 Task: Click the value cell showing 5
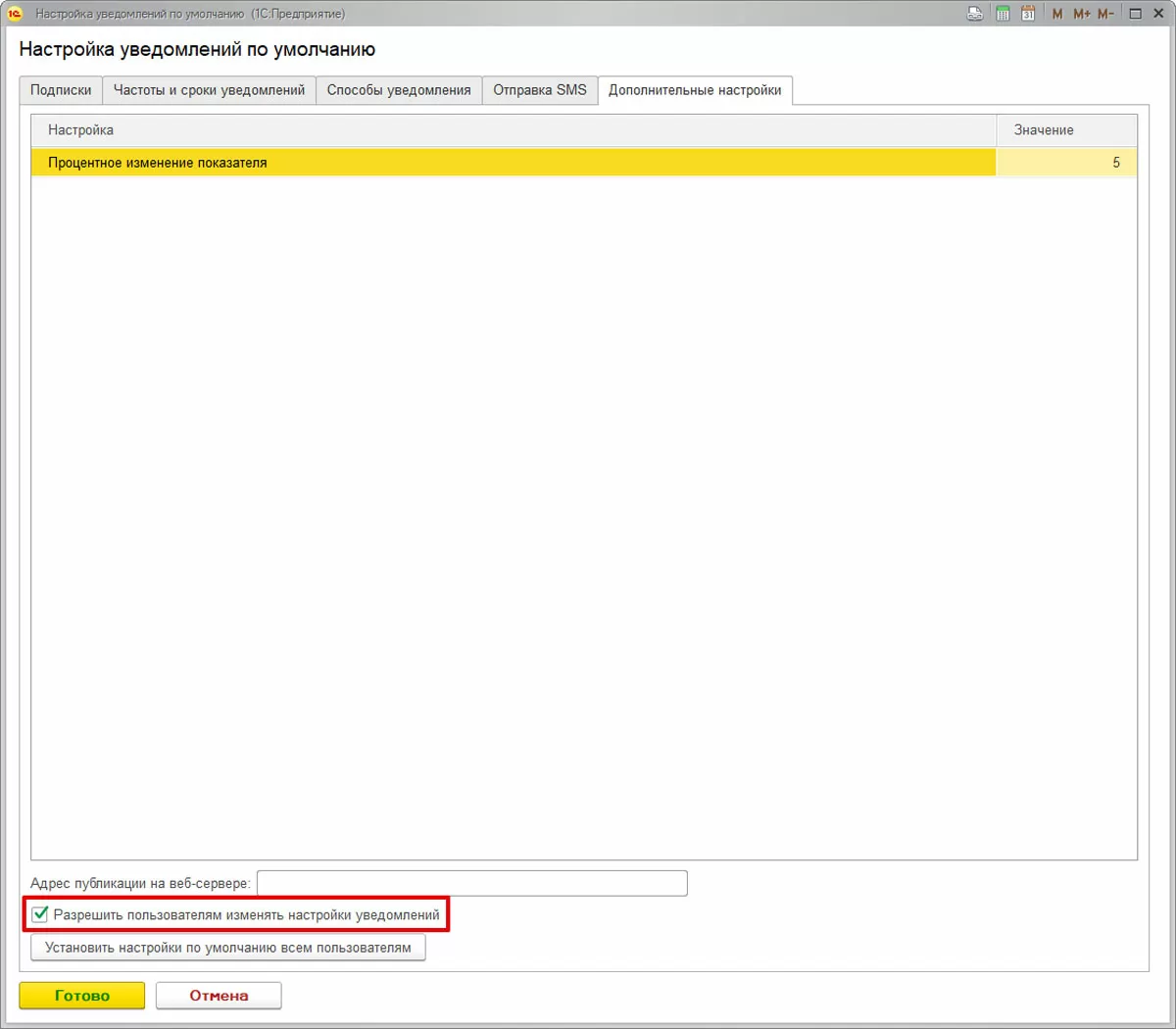1066,163
